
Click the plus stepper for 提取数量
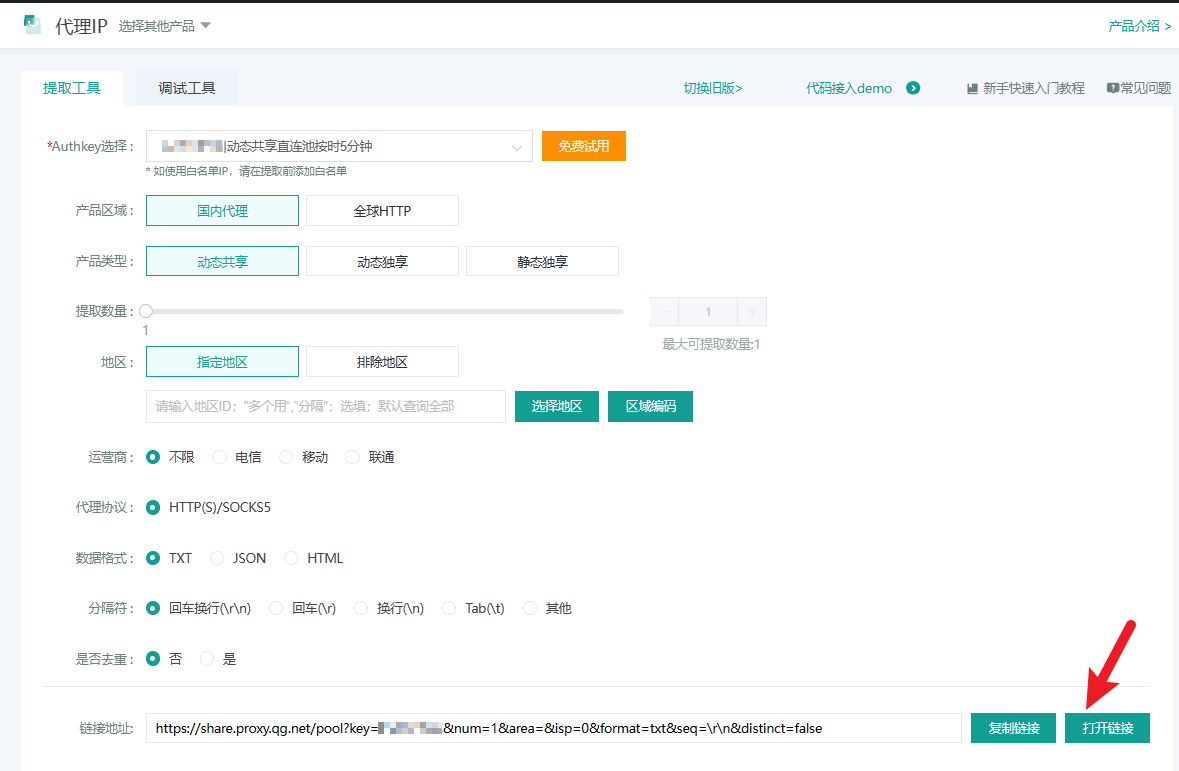click(x=752, y=312)
